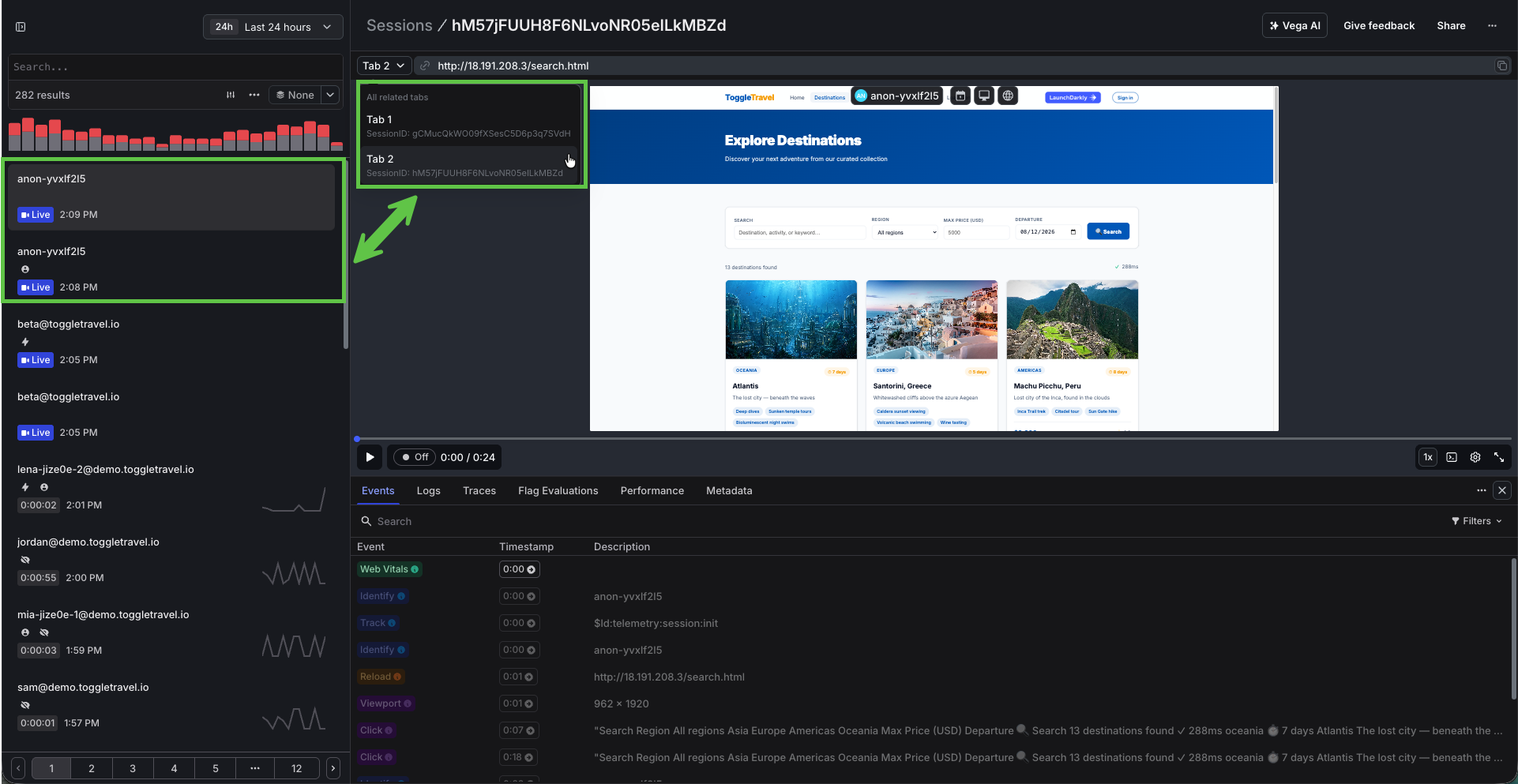Image resolution: width=1518 pixels, height=784 pixels.
Task: Expand the Filters dropdown
Action: [1476, 521]
